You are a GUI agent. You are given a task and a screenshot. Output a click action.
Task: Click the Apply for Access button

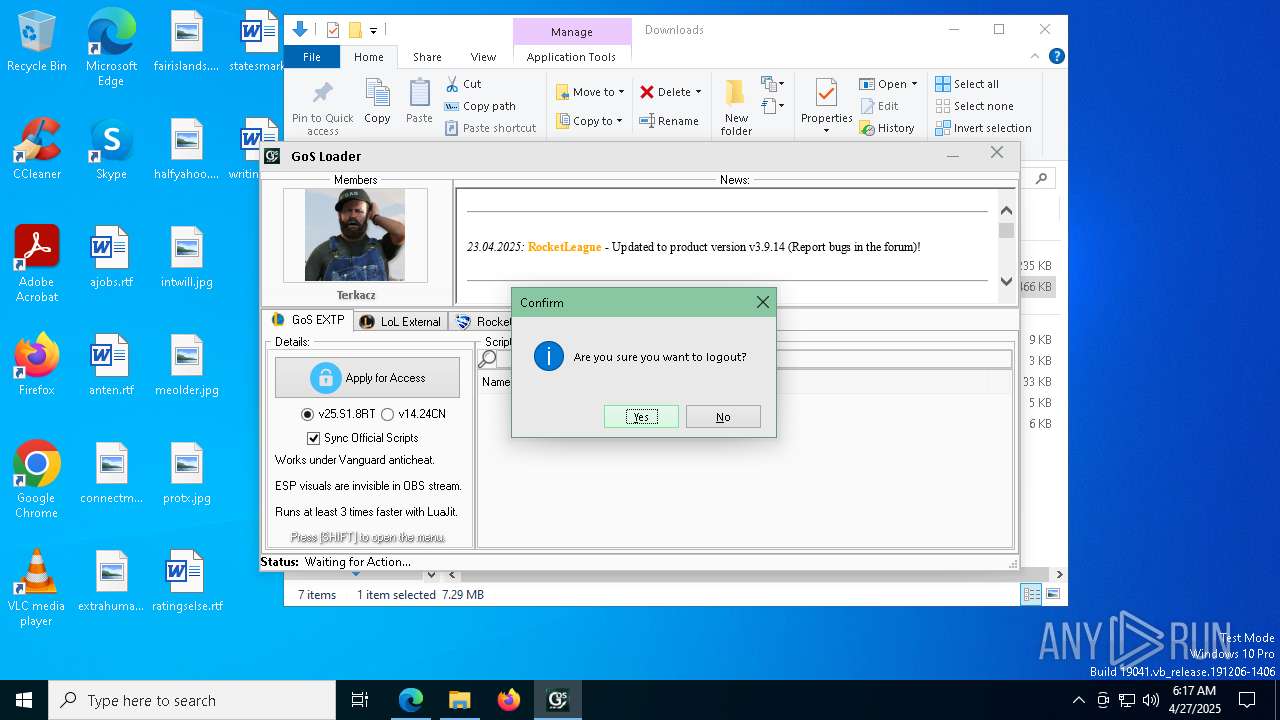tap(367, 378)
